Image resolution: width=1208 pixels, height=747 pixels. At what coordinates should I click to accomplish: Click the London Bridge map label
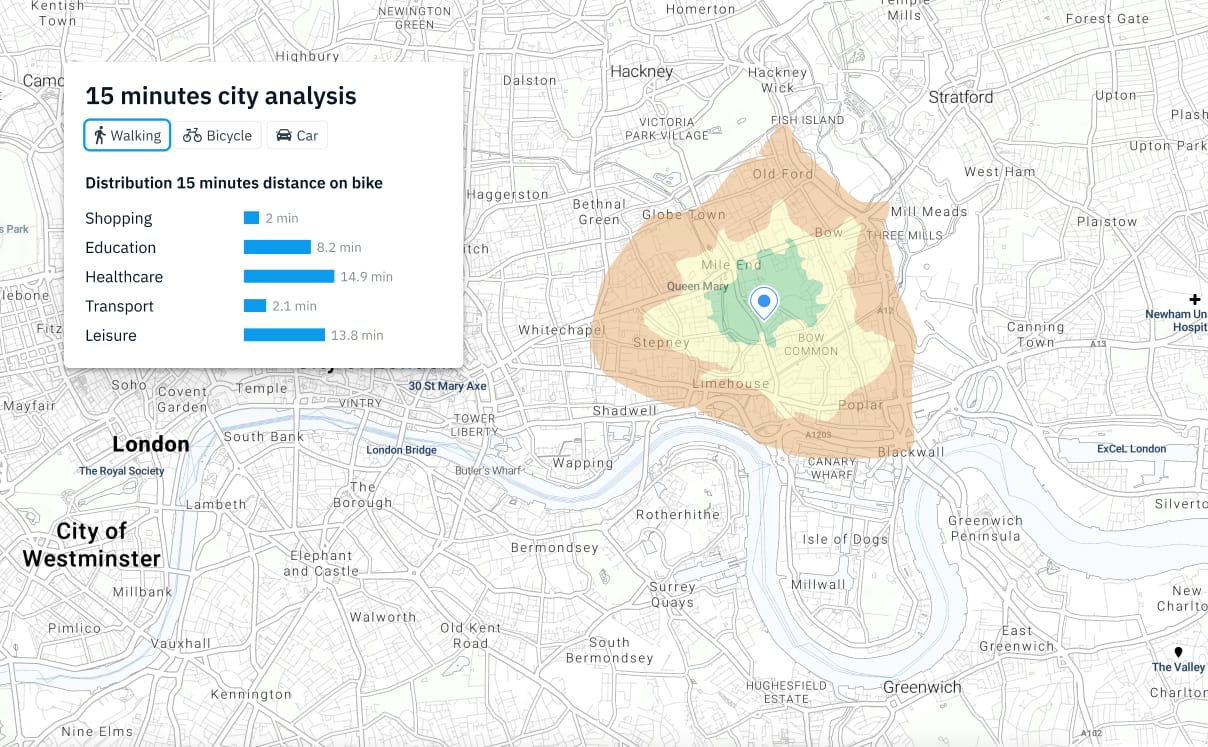click(x=401, y=450)
